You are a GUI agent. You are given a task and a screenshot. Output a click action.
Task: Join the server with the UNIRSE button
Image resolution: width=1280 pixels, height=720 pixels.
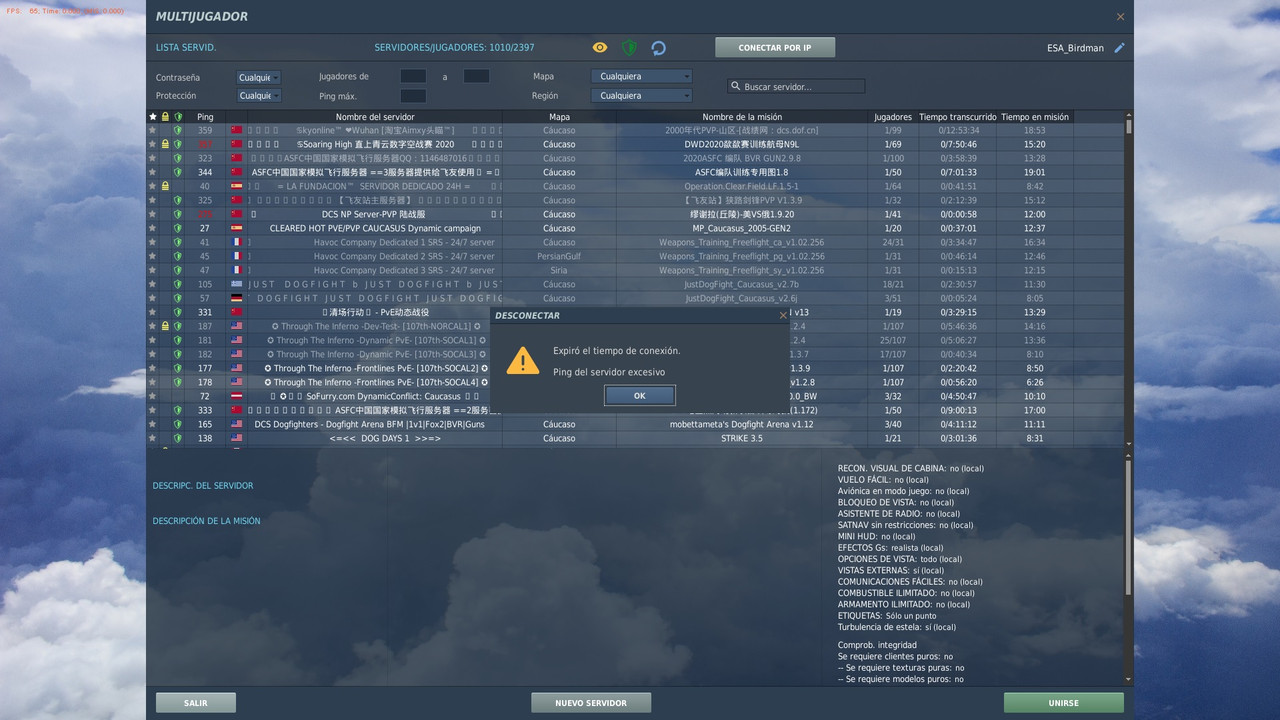(1064, 703)
